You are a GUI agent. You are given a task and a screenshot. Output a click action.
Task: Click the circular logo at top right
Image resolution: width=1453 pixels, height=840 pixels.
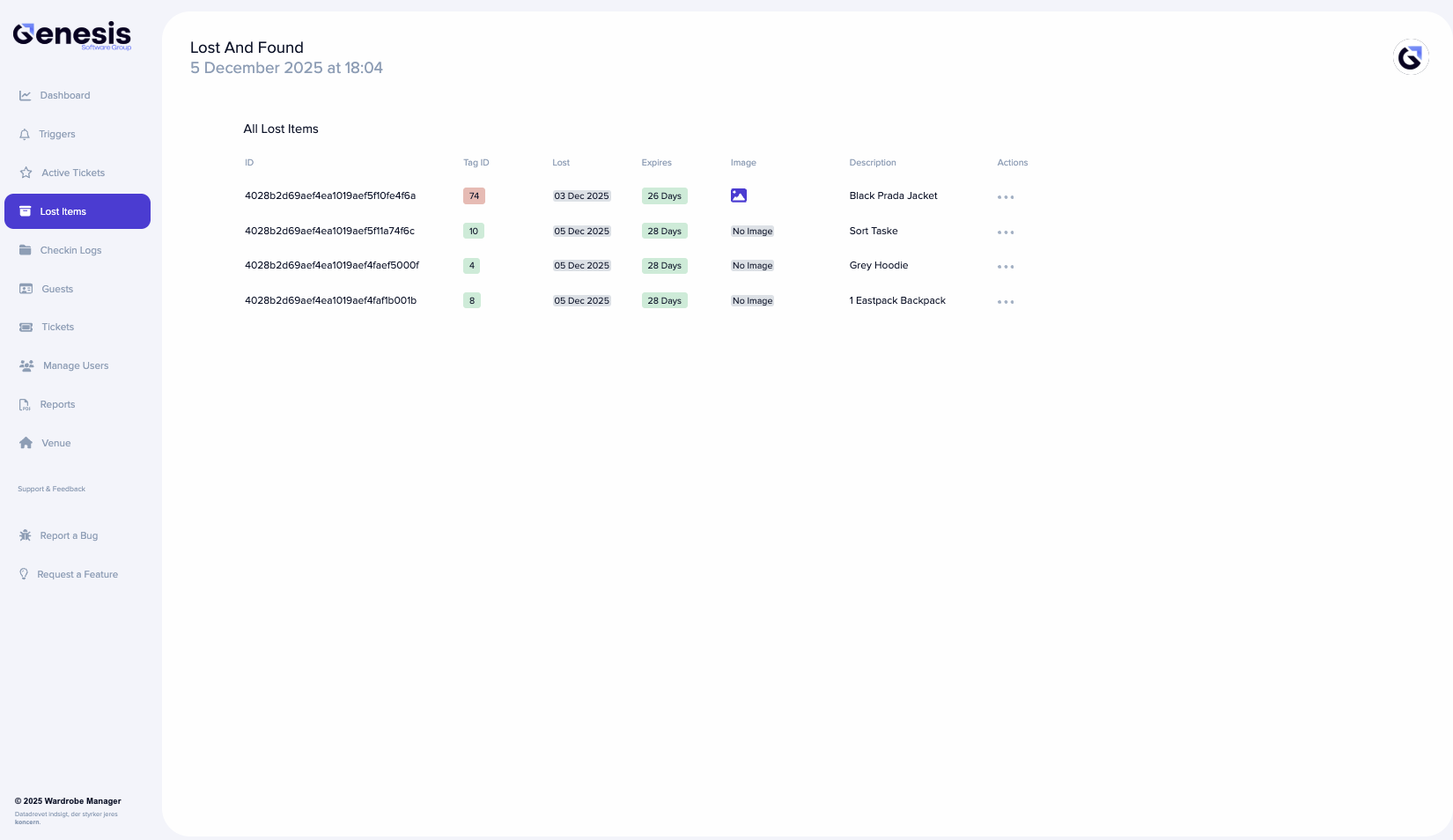(x=1411, y=56)
